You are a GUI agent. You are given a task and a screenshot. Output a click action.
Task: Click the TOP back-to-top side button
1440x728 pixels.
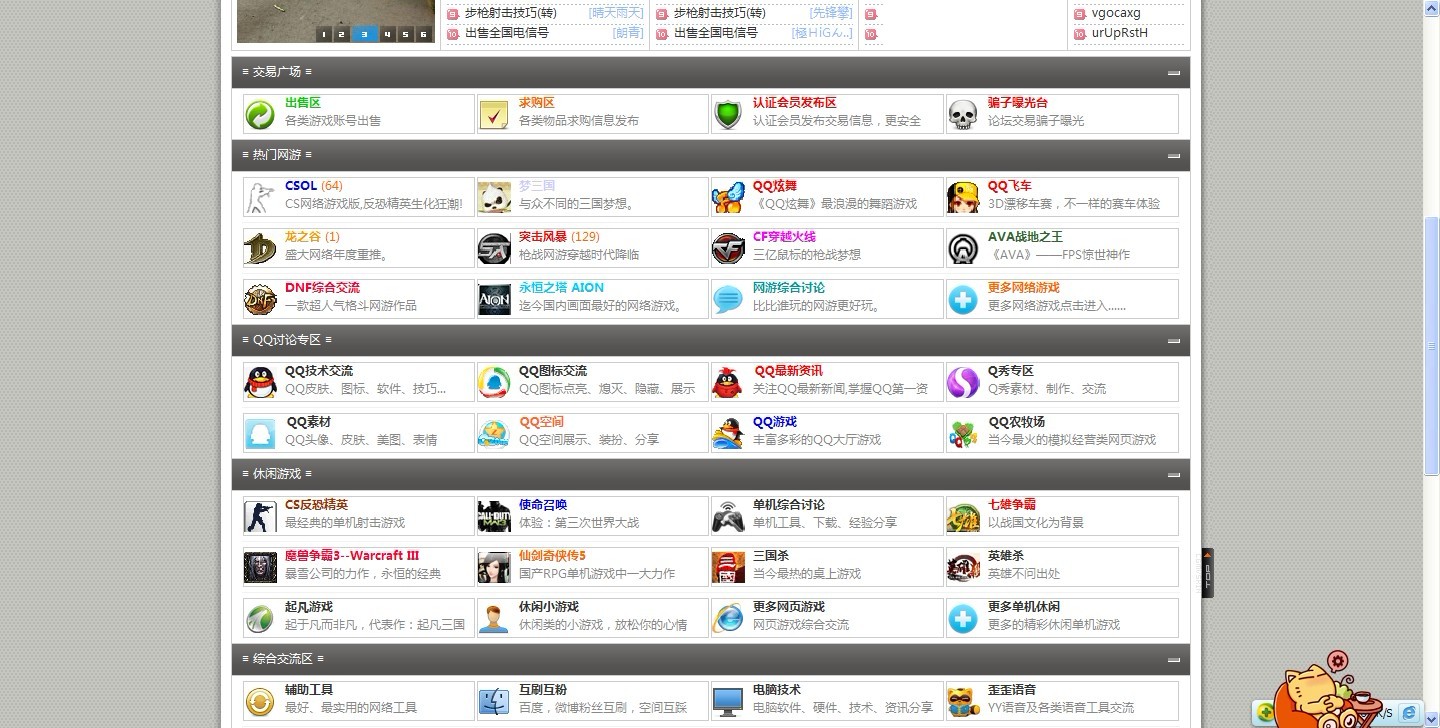pyautogui.click(x=1207, y=573)
